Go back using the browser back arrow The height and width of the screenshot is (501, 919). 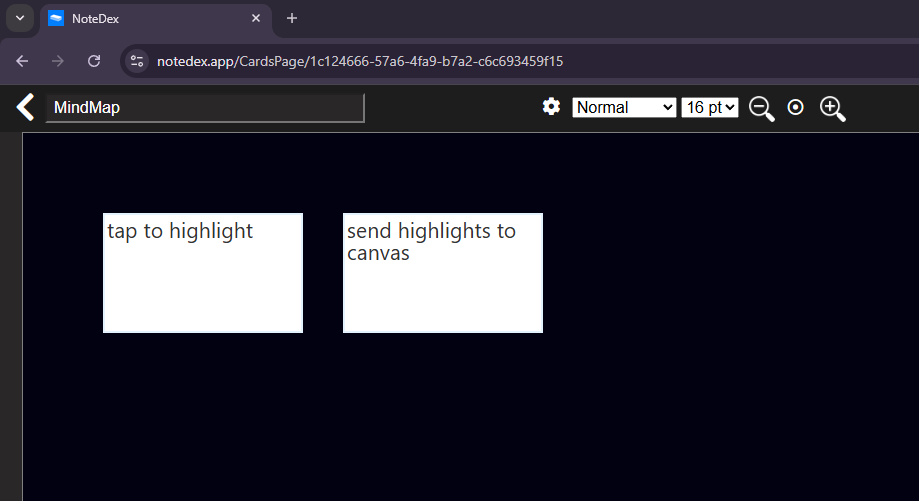(22, 61)
